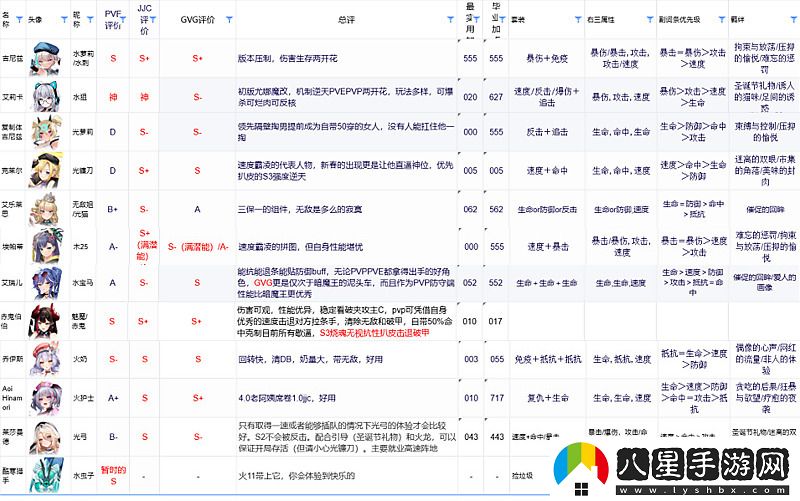Click the 无敌姐/光猫 character avatar

pyautogui.click(x=47, y=209)
